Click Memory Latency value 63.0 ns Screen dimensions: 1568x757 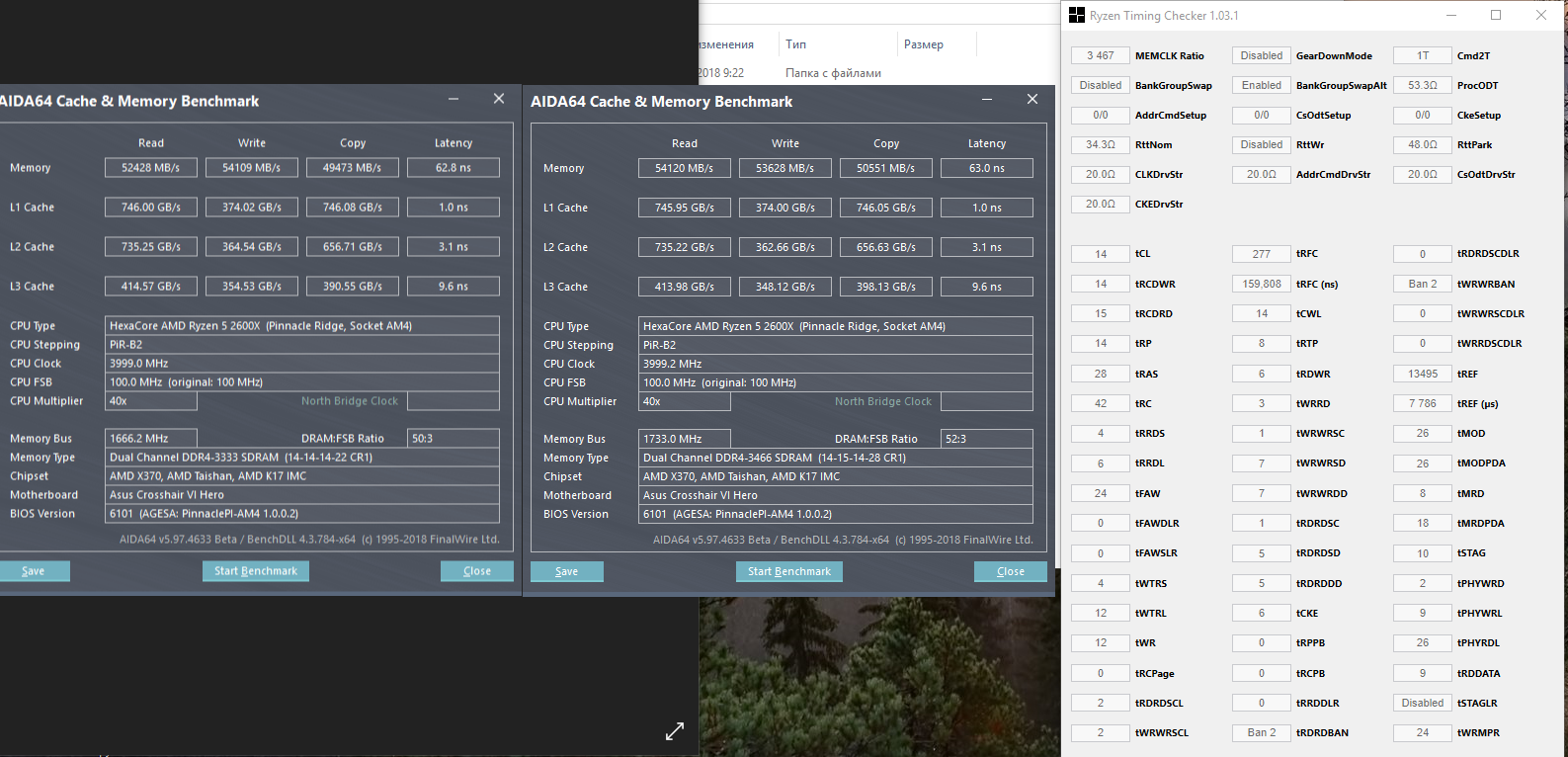click(987, 168)
